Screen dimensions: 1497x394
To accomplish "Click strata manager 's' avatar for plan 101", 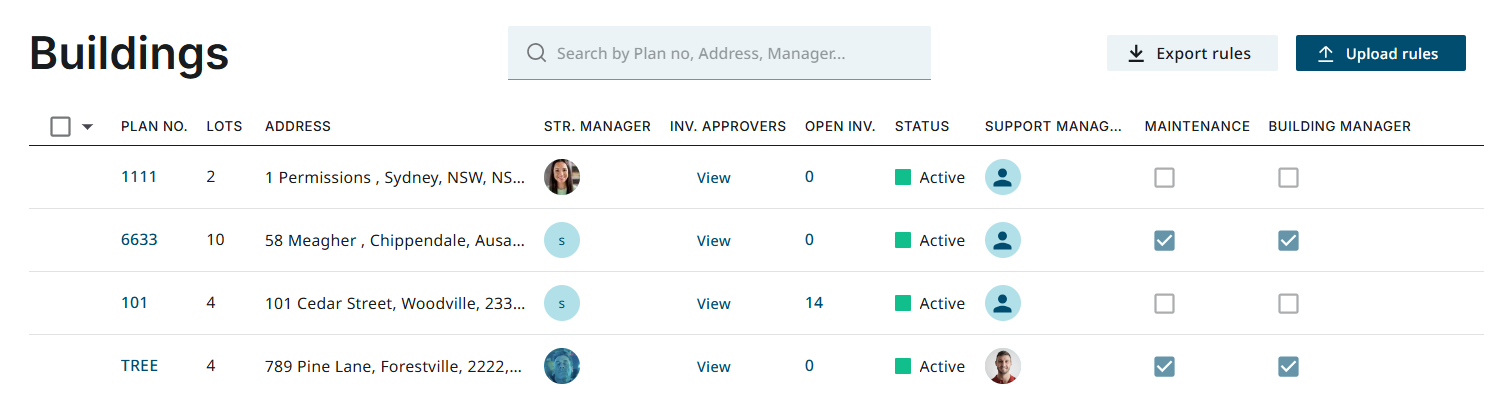I will point(562,303).
